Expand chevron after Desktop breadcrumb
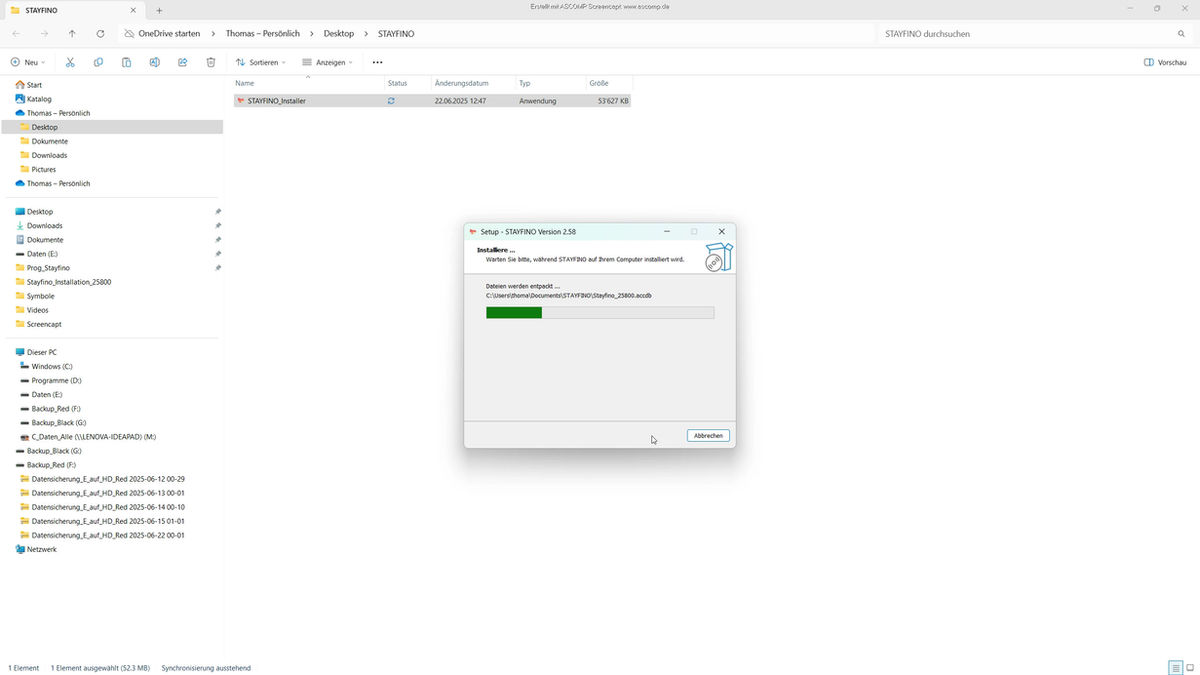The image size is (1200, 675). click(364, 33)
